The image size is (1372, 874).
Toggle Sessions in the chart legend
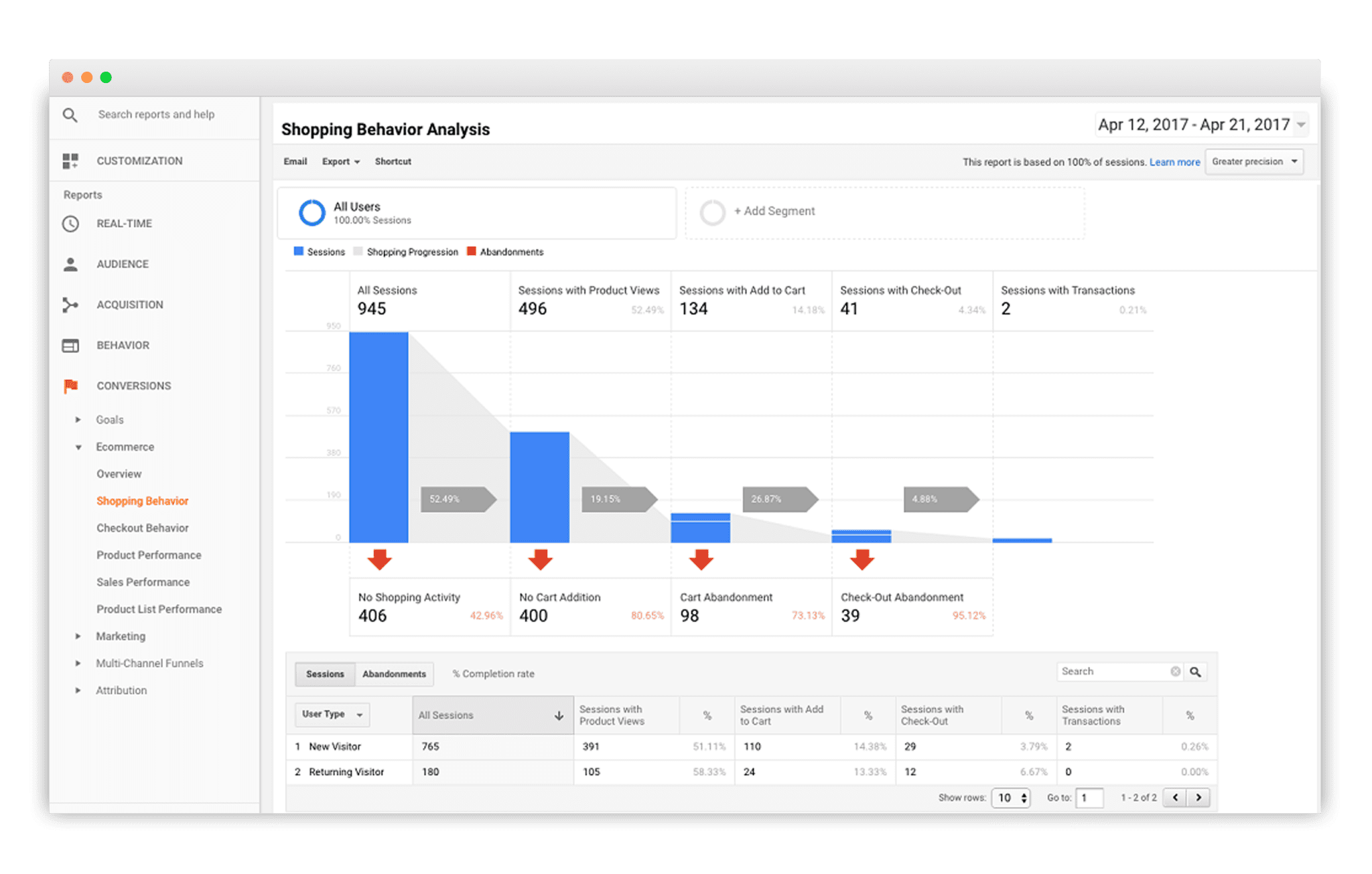tap(320, 251)
